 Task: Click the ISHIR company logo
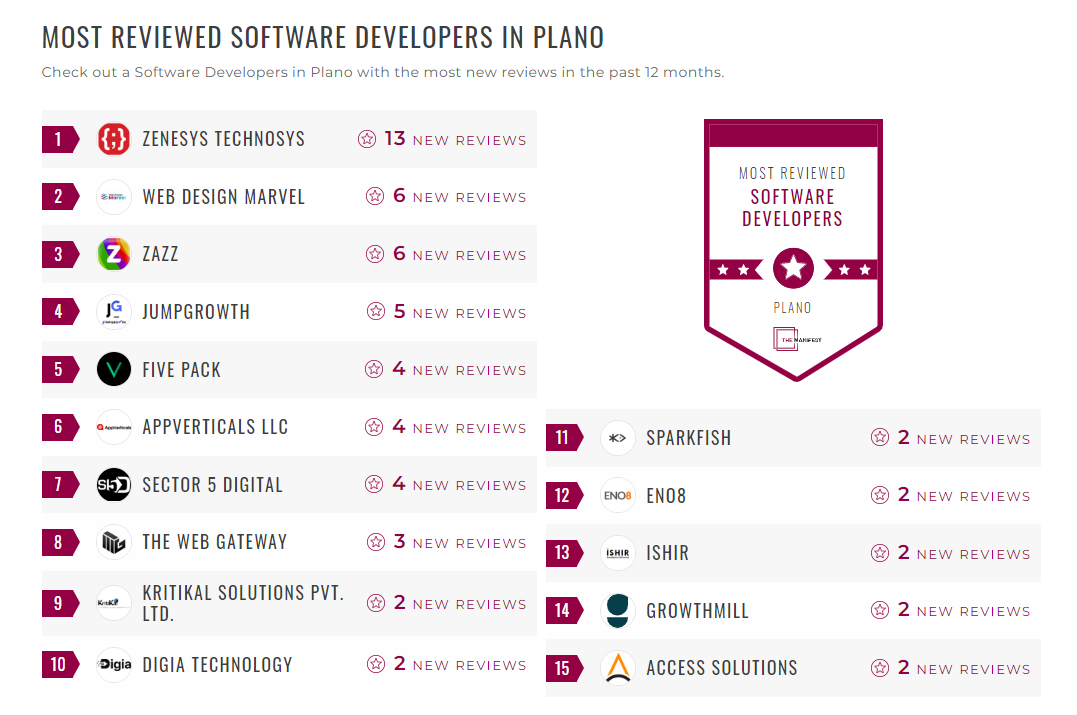(618, 553)
